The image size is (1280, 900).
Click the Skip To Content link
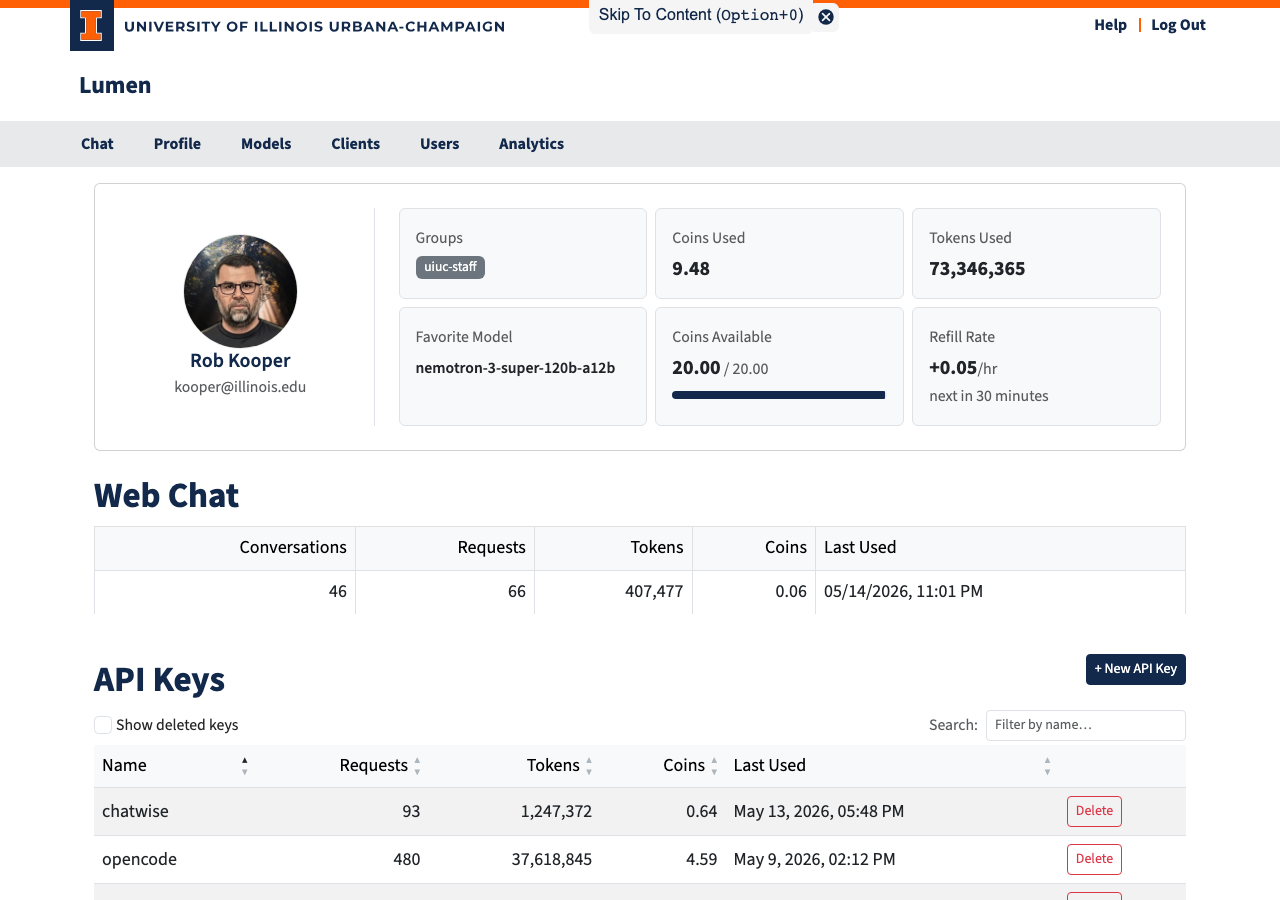click(x=701, y=15)
